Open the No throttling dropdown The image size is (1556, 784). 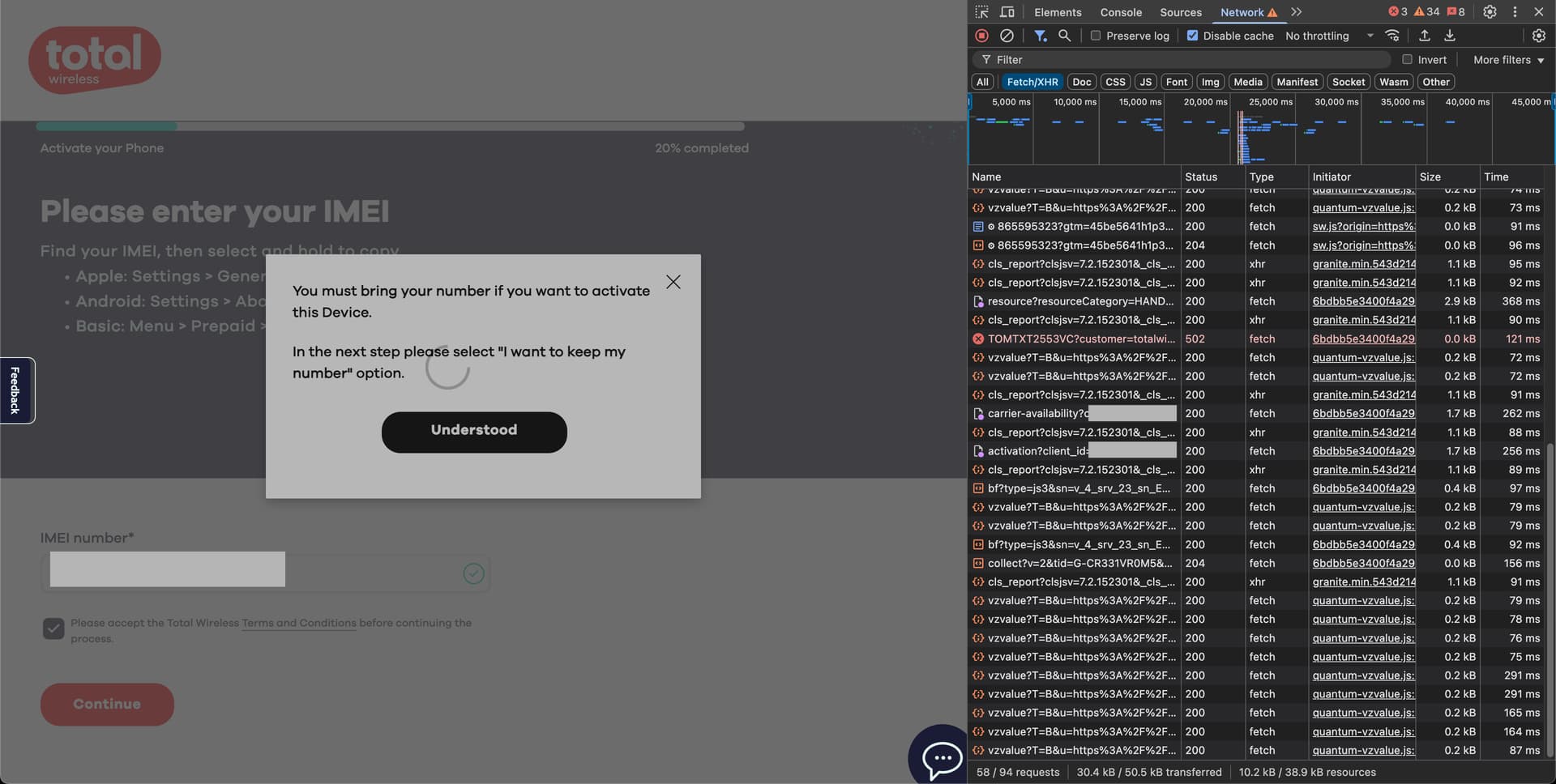(1329, 36)
